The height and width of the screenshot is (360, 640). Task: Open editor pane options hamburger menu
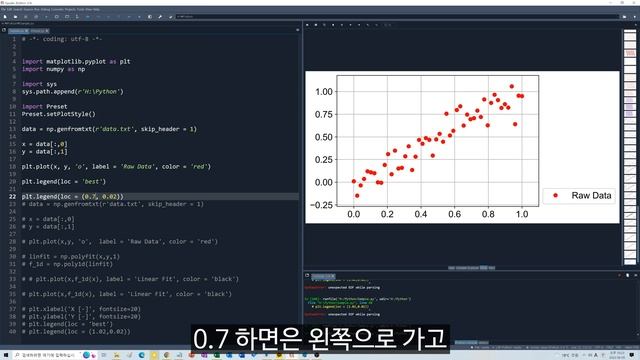(x=298, y=30)
